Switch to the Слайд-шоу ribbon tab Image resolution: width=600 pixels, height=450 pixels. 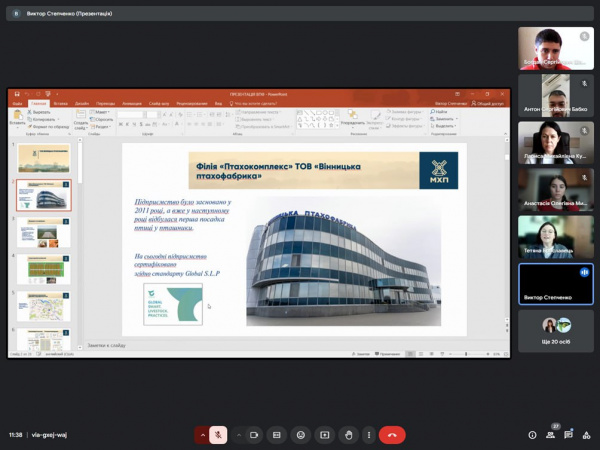click(159, 104)
